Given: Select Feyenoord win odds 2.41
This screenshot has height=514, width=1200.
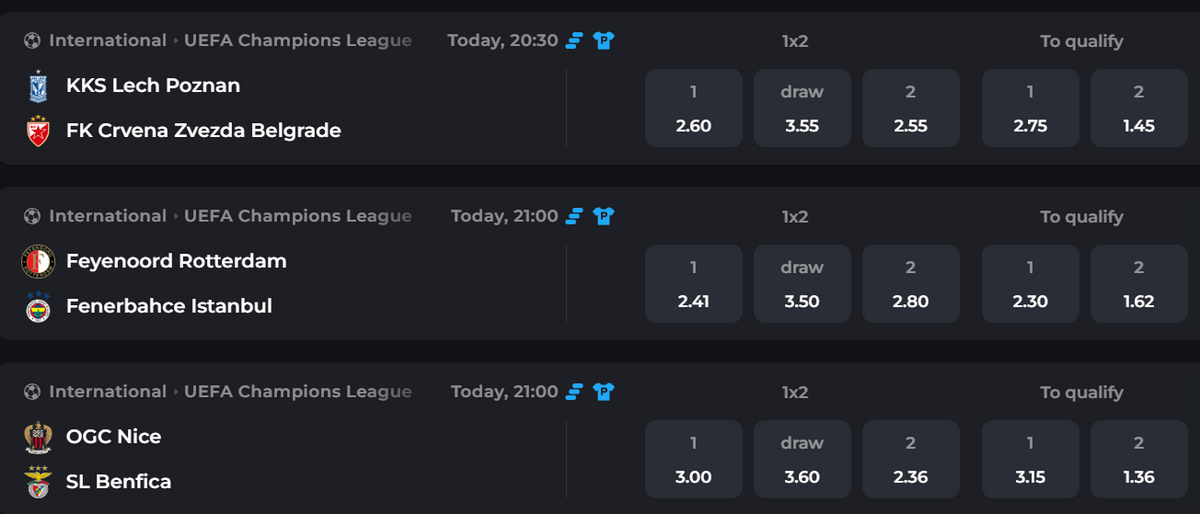Looking at the screenshot, I should 694,284.
